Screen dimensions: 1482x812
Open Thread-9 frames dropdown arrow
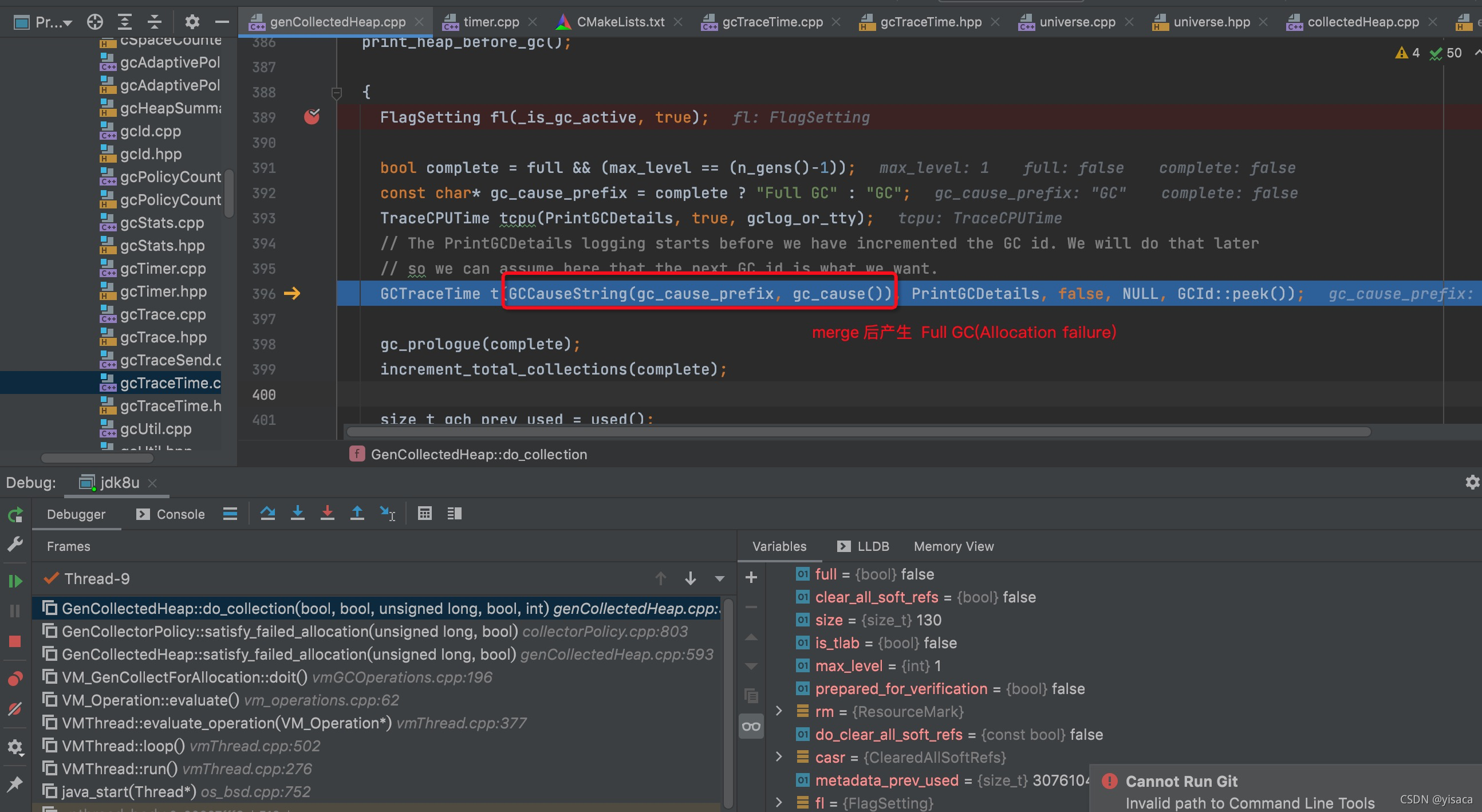coord(719,579)
